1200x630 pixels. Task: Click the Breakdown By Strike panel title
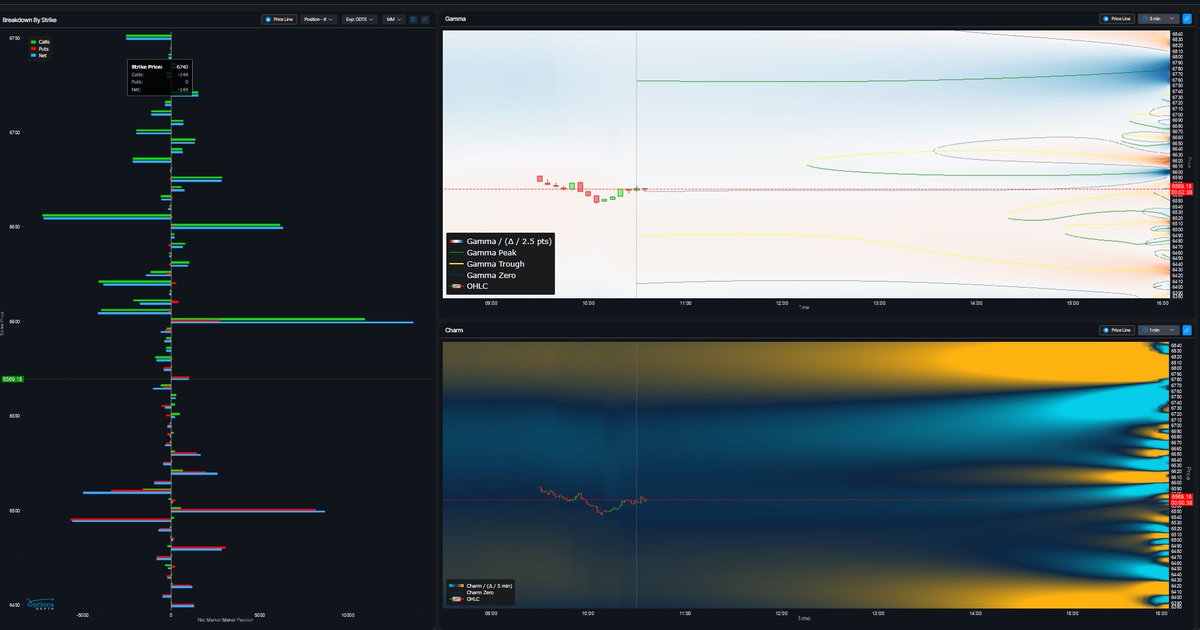tap(30, 19)
